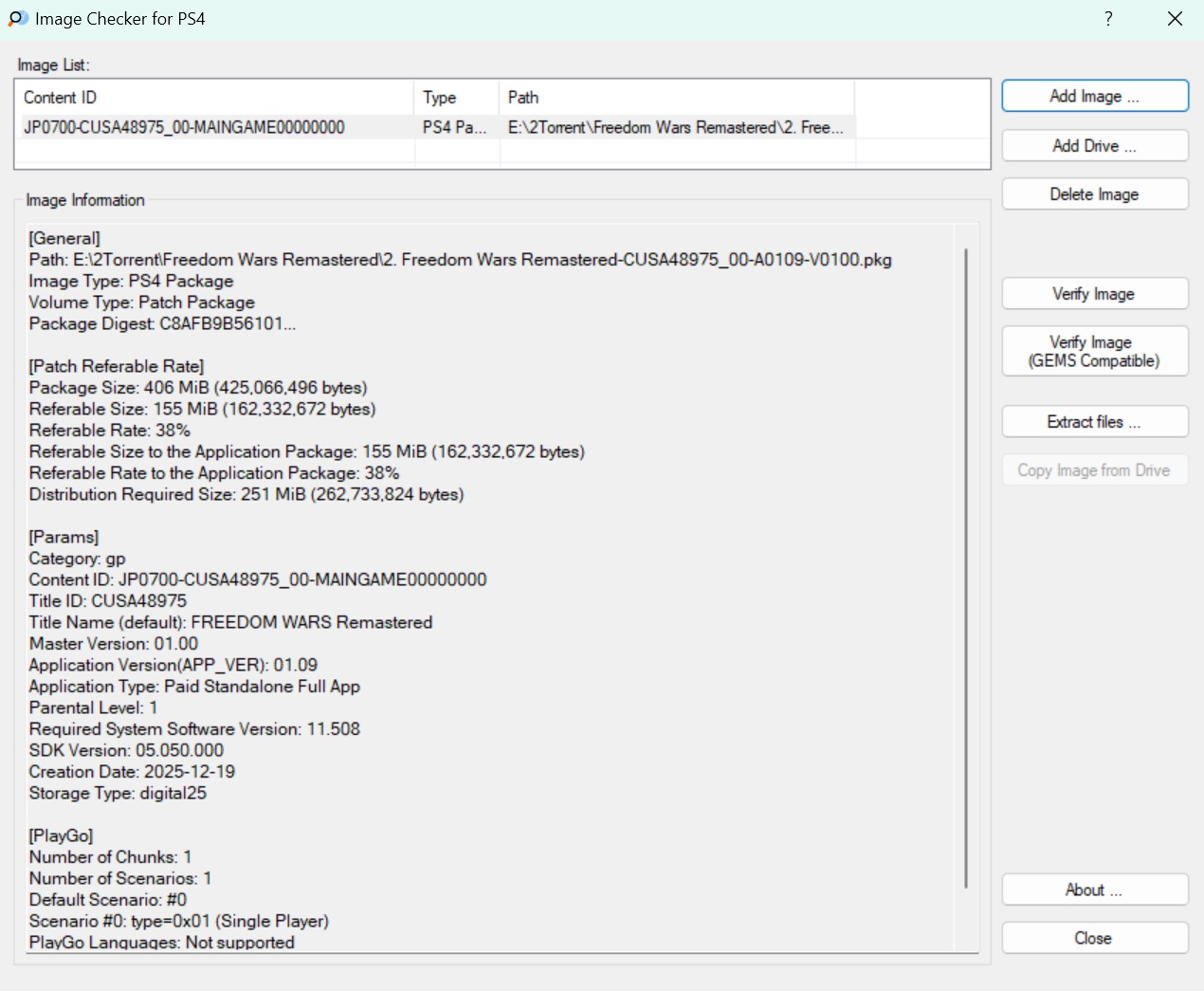The height and width of the screenshot is (991, 1204).
Task: Click the 'Referable Rate: 38%' line
Action: pos(110,430)
